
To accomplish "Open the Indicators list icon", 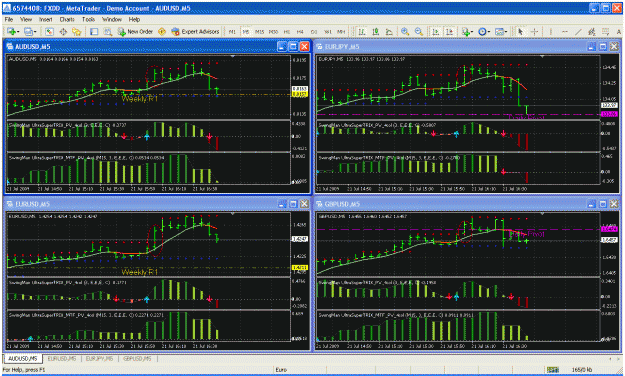I will [465, 31].
